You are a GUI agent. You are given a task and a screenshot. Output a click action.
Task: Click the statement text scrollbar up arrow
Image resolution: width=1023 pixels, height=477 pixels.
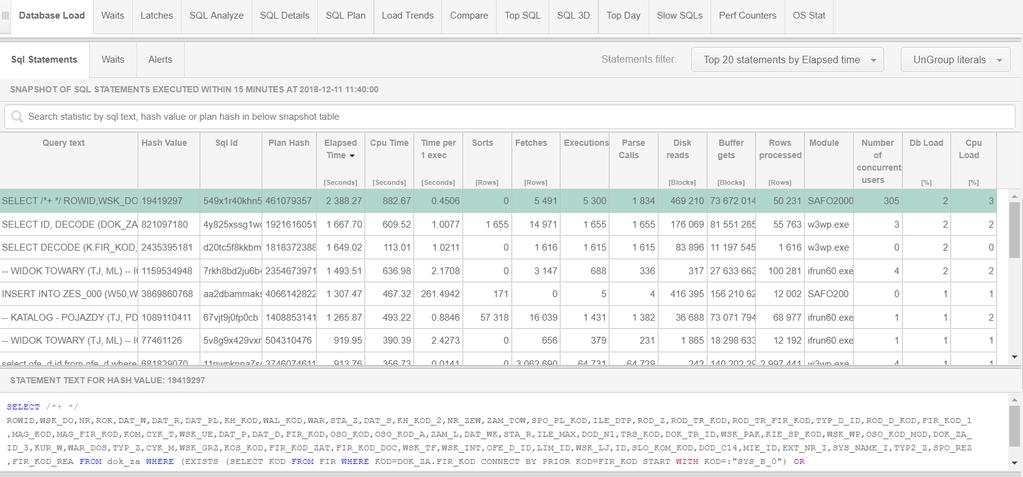(1014, 399)
